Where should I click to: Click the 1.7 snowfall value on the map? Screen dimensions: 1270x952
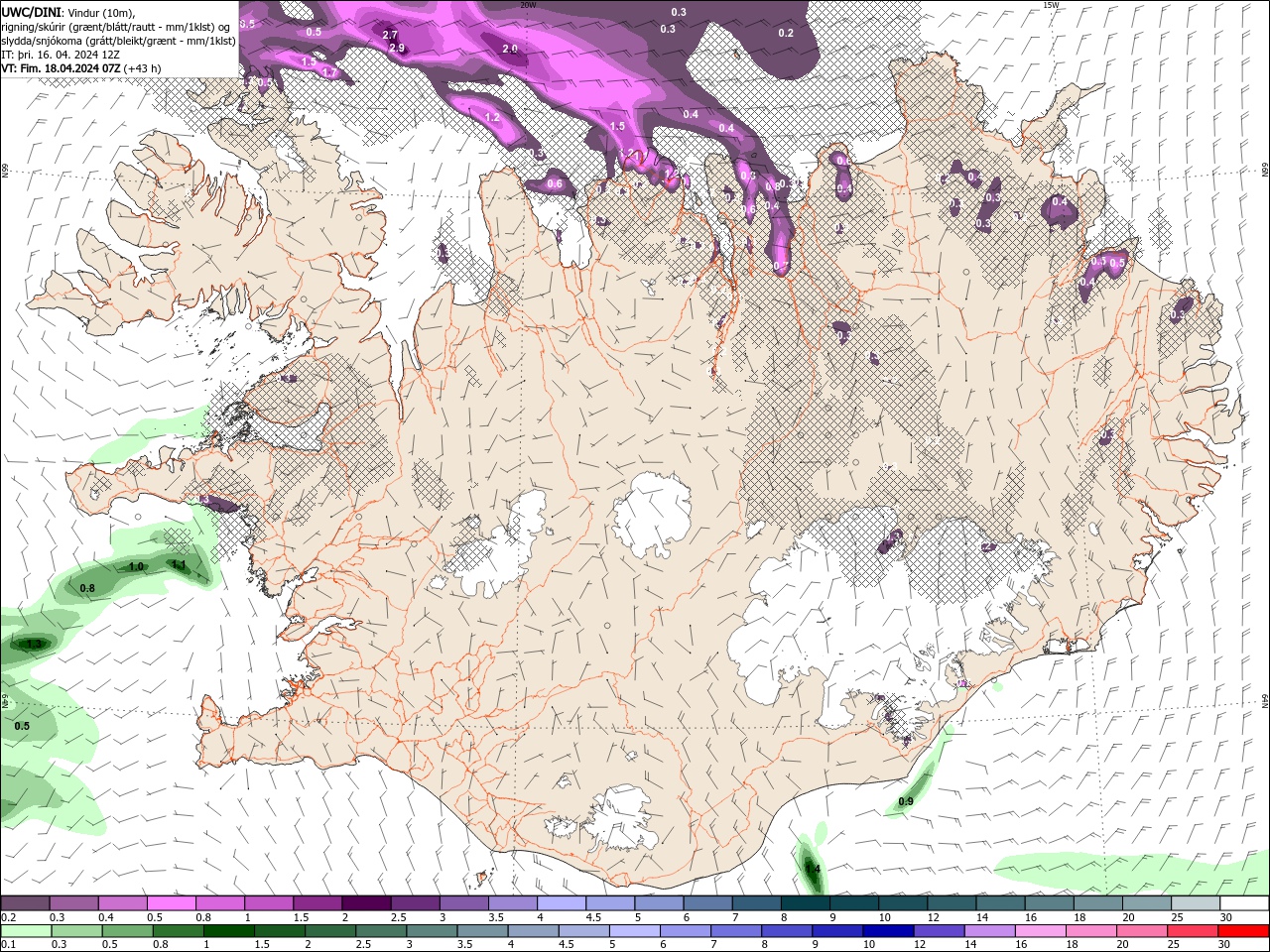tap(330, 72)
